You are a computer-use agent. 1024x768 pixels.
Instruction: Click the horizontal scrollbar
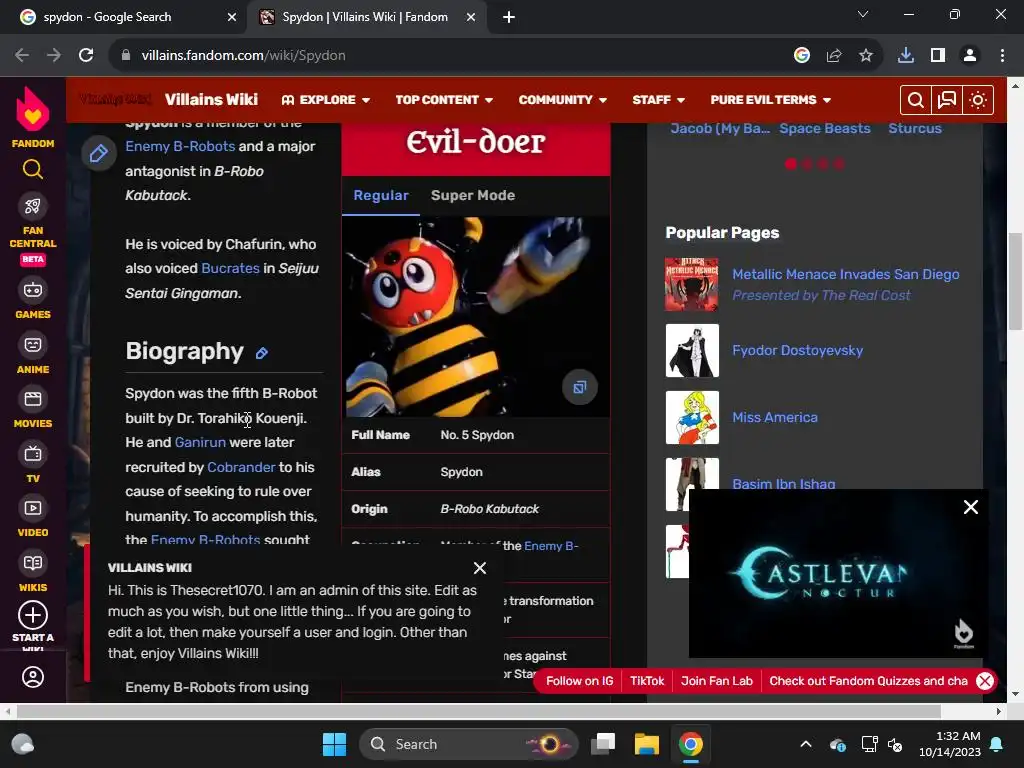click(479, 711)
